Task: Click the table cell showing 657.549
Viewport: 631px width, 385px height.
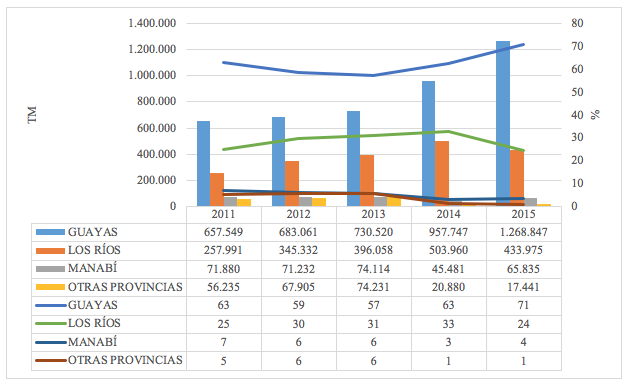Action: (x=223, y=232)
